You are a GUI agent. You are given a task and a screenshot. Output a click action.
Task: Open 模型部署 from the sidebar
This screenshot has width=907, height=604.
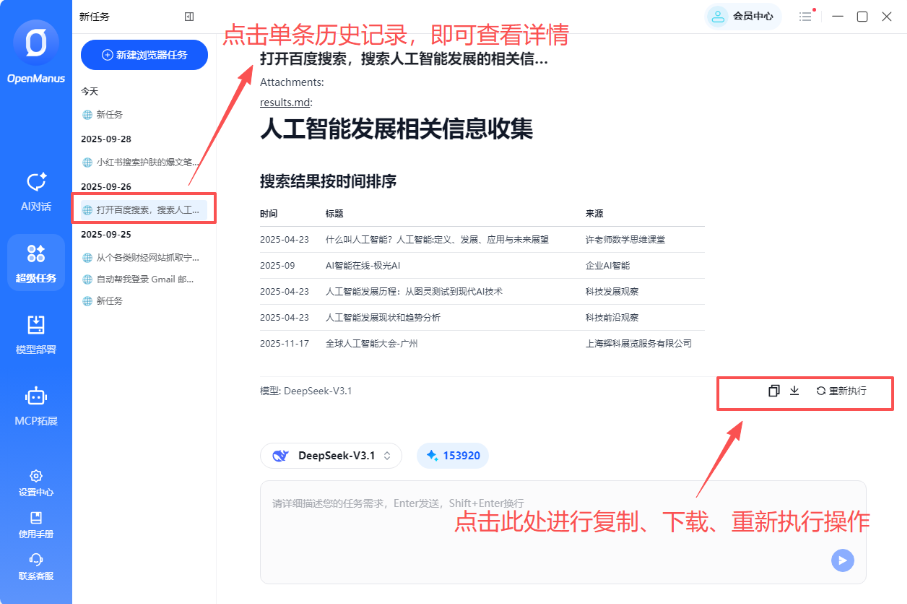pyautogui.click(x=36, y=333)
